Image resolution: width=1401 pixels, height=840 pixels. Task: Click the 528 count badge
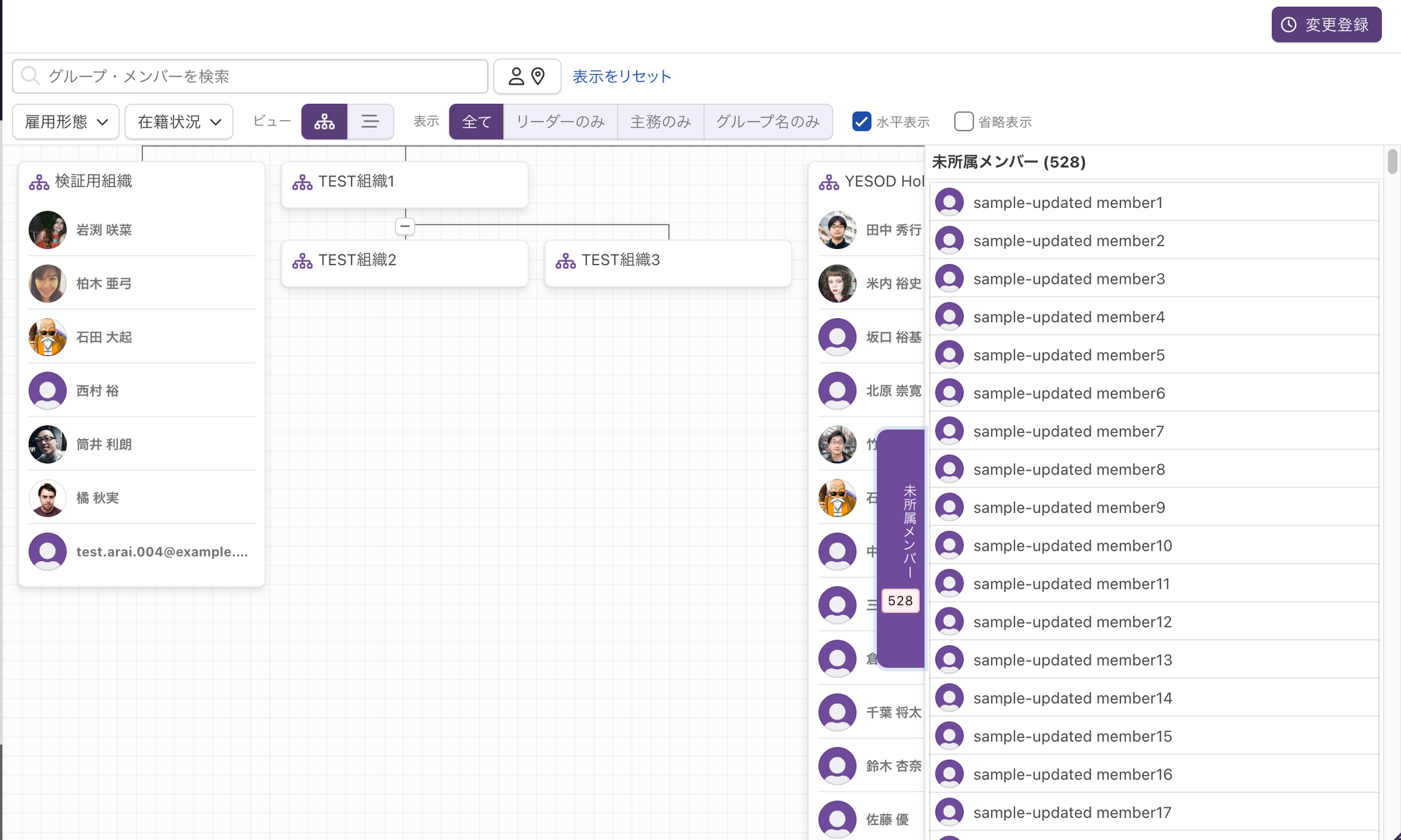[900, 601]
